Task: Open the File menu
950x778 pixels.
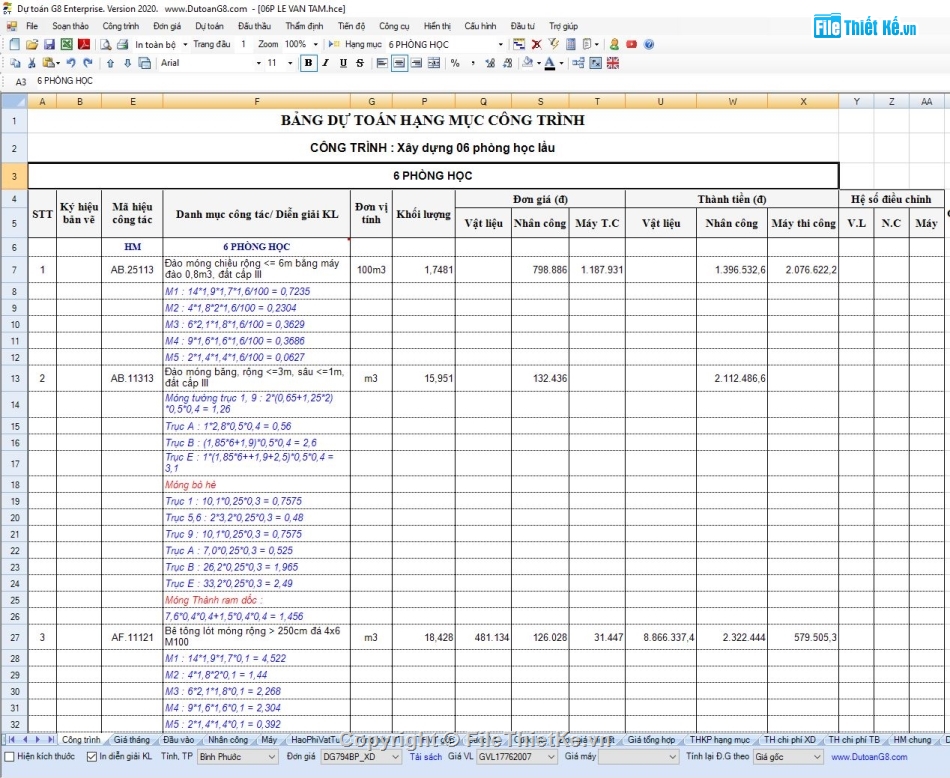Action: 32,26
